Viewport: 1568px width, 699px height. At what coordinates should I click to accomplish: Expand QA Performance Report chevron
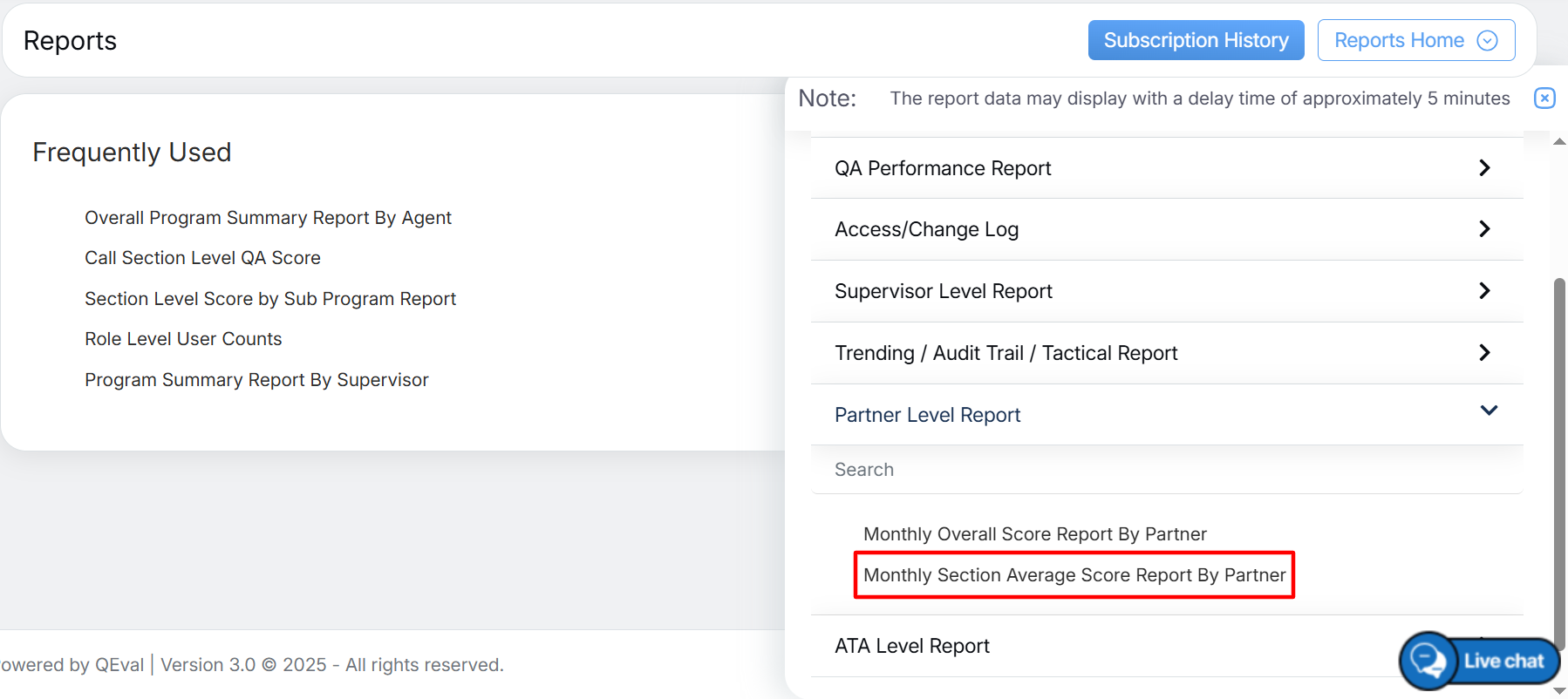click(x=1484, y=168)
